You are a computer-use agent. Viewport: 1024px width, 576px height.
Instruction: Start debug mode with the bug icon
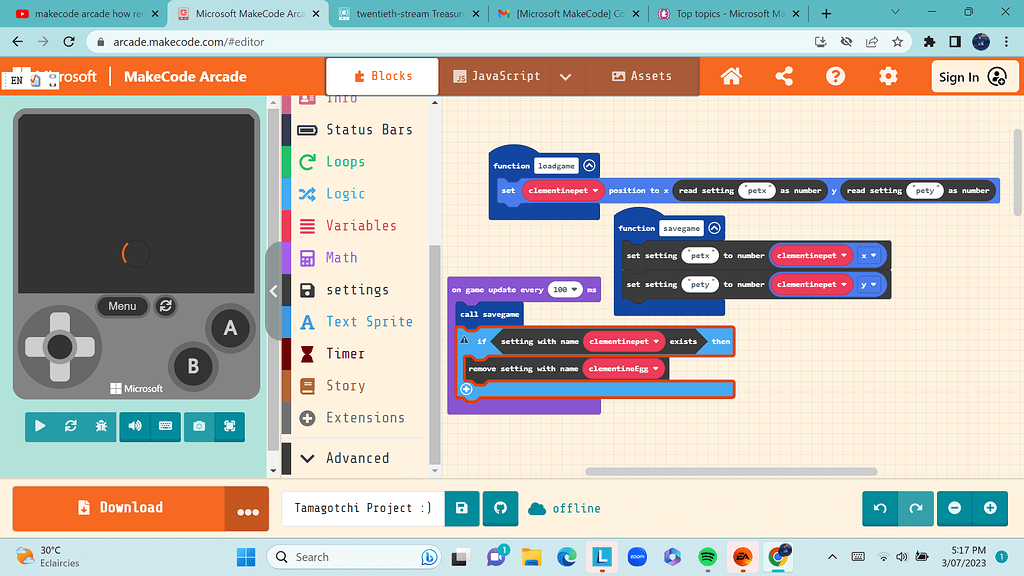point(101,426)
